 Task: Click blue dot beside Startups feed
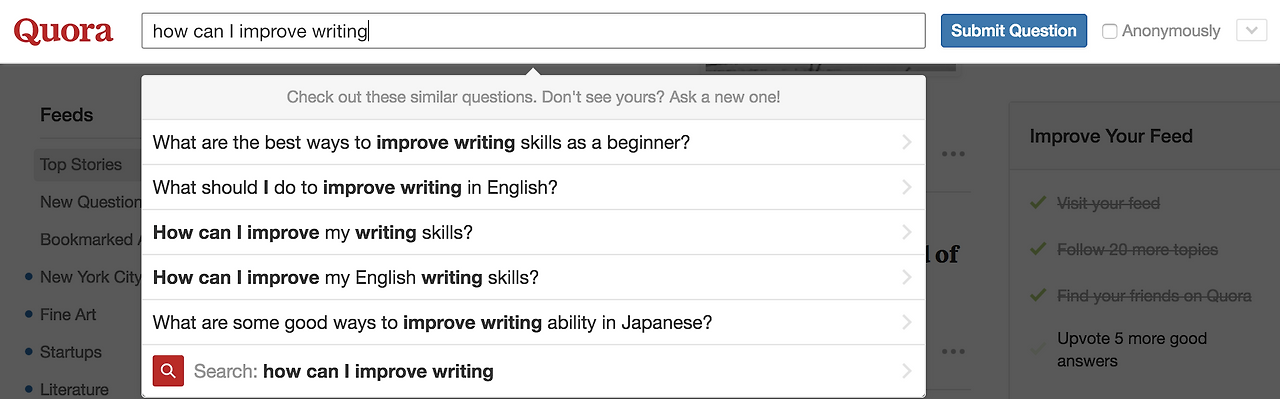point(29,352)
